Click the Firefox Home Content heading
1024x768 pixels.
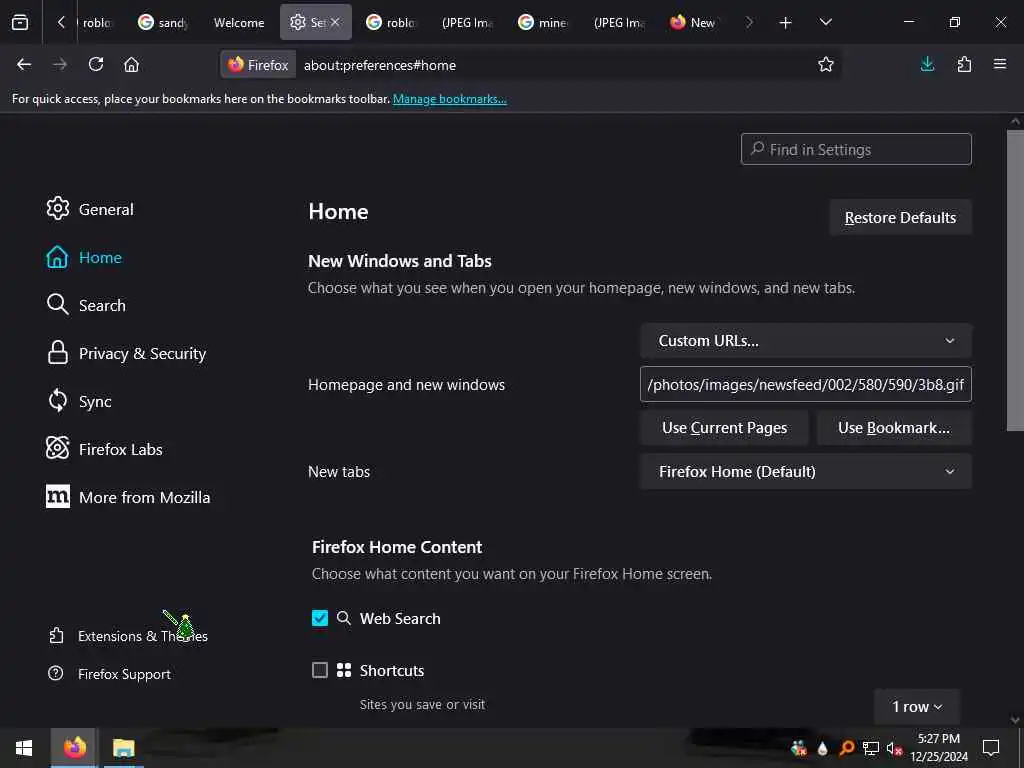[x=397, y=547]
